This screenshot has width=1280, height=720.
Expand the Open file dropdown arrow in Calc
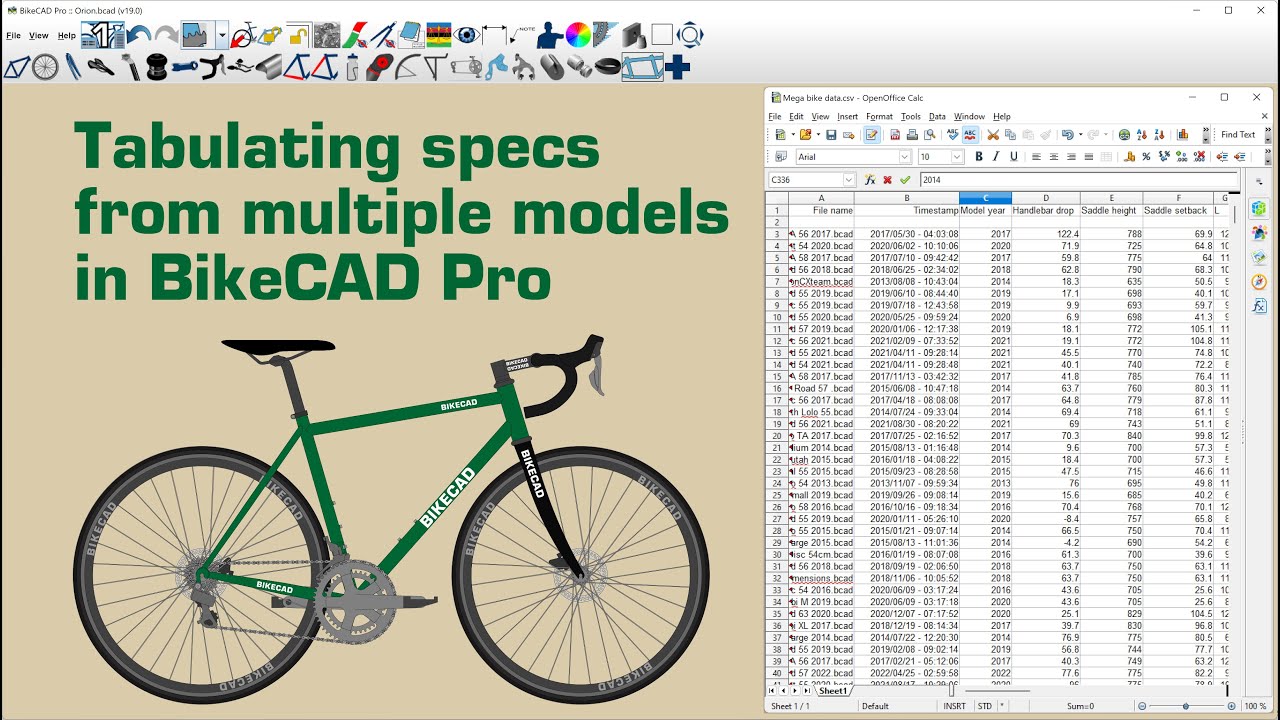coord(818,135)
